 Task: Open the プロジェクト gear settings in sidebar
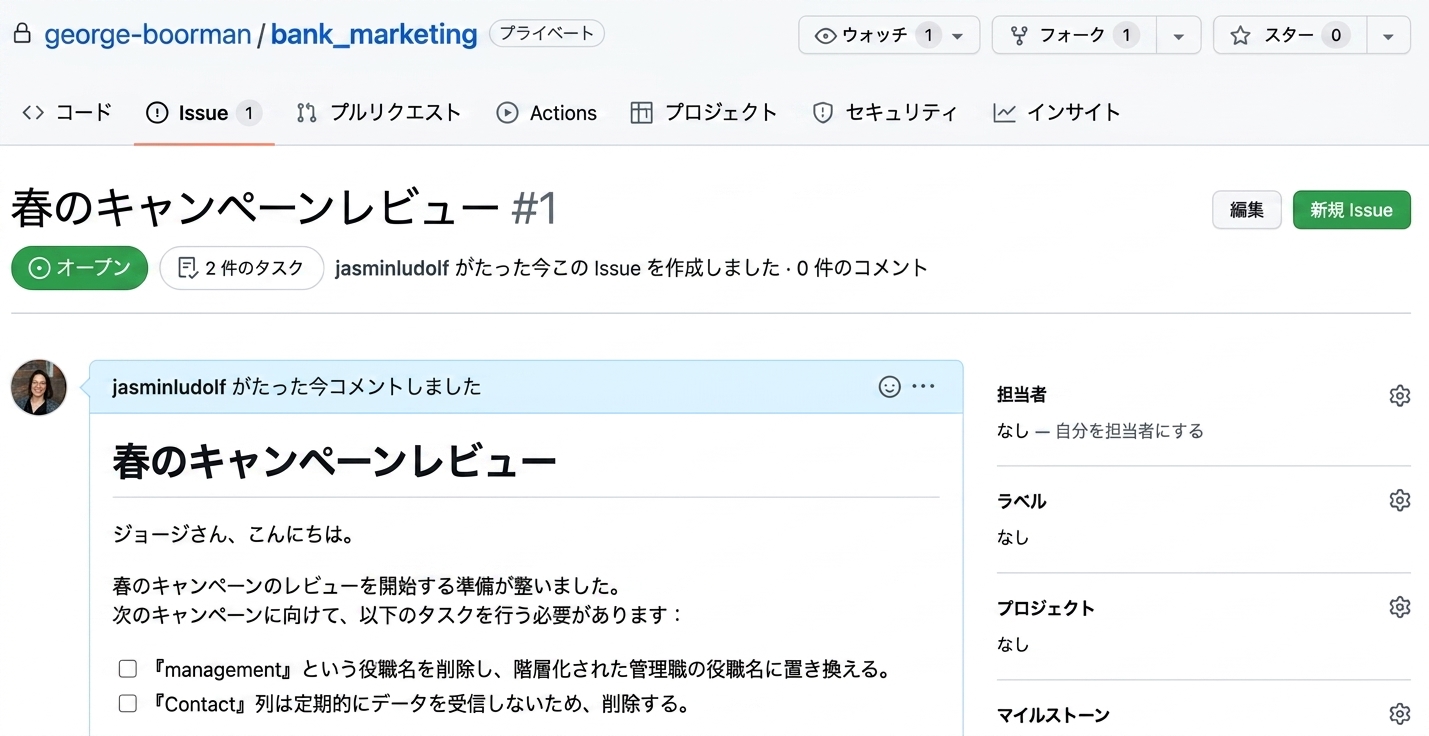(1400, 607)
